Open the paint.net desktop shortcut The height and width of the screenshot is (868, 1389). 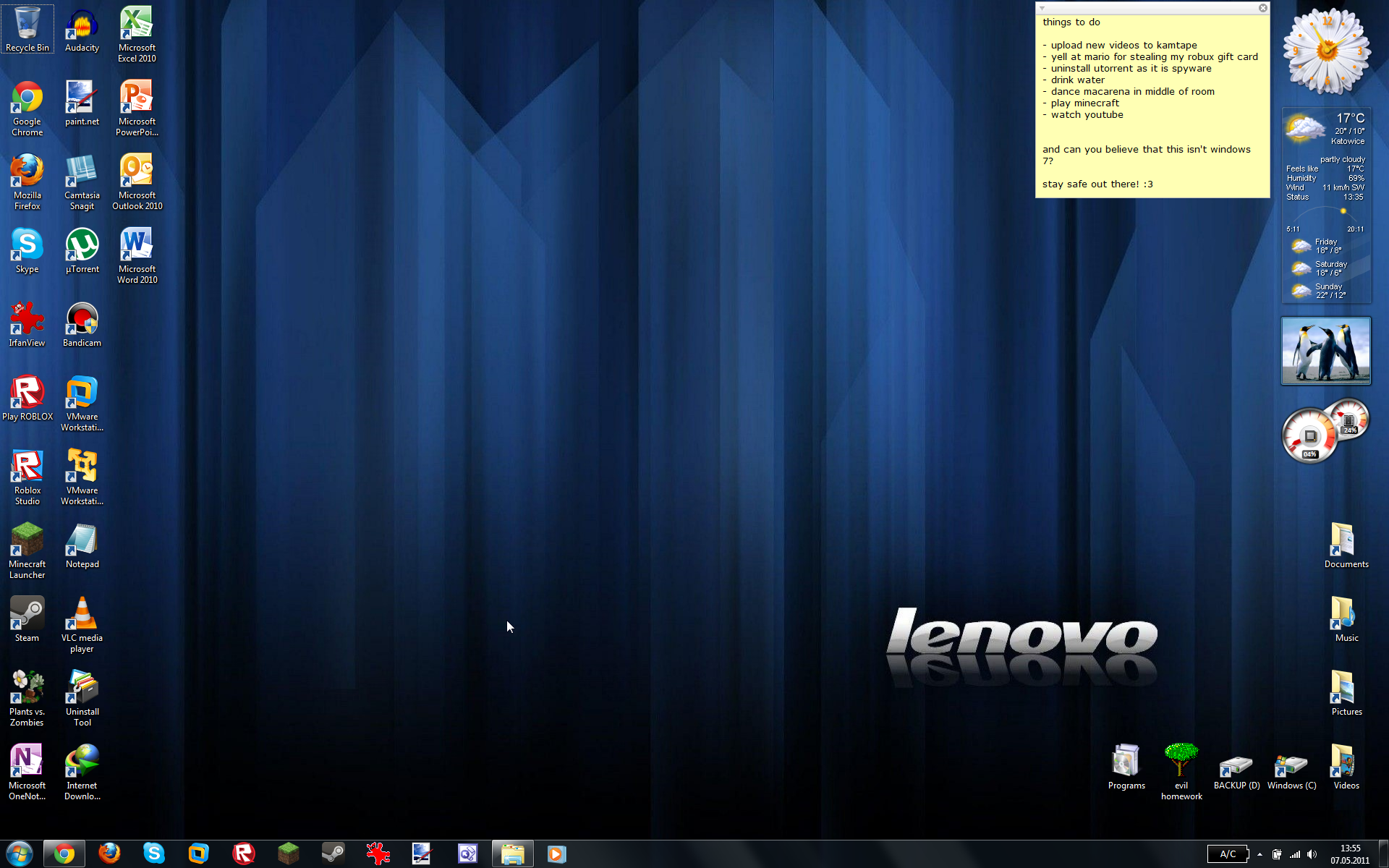[82, 103]
